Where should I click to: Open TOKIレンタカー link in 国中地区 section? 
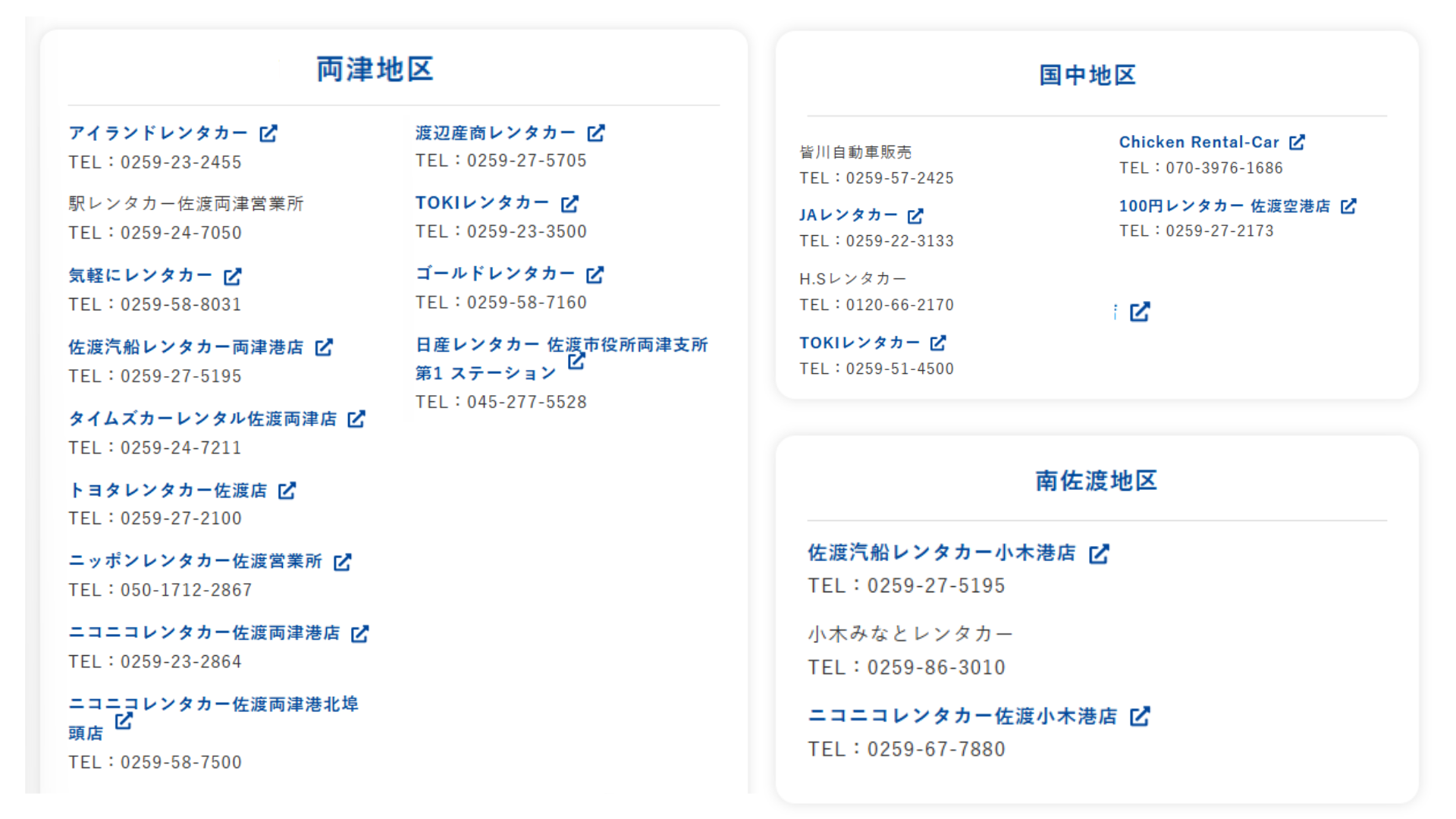coord(859,343)
